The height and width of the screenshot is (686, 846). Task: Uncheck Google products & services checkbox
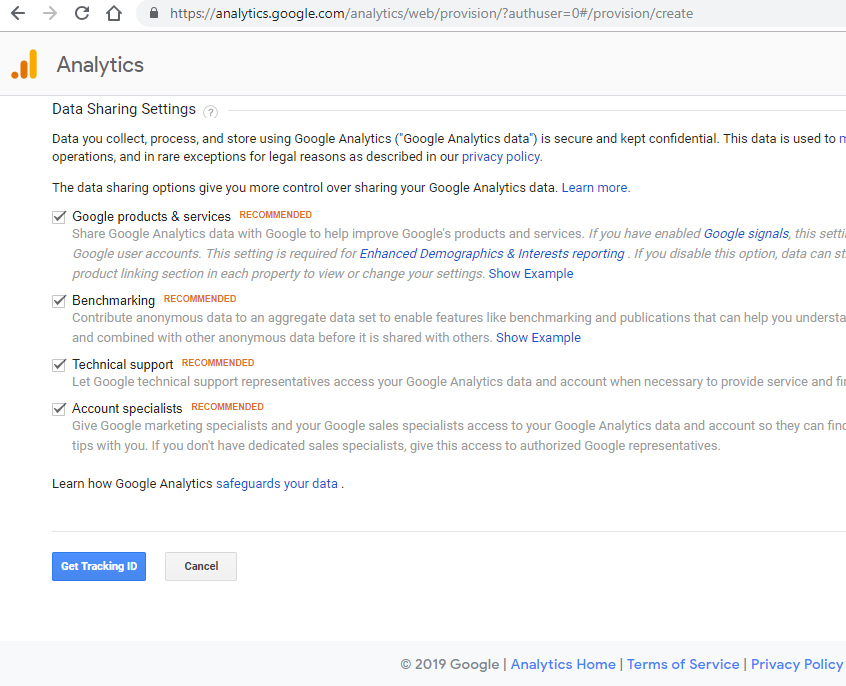[x=59, y=217]
